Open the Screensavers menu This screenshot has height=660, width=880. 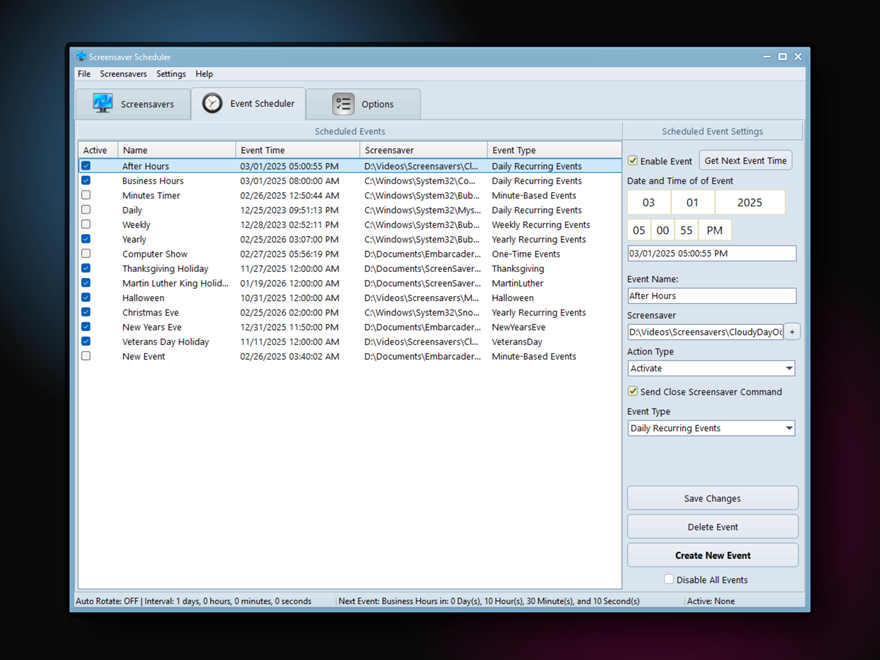pos(123,74)
